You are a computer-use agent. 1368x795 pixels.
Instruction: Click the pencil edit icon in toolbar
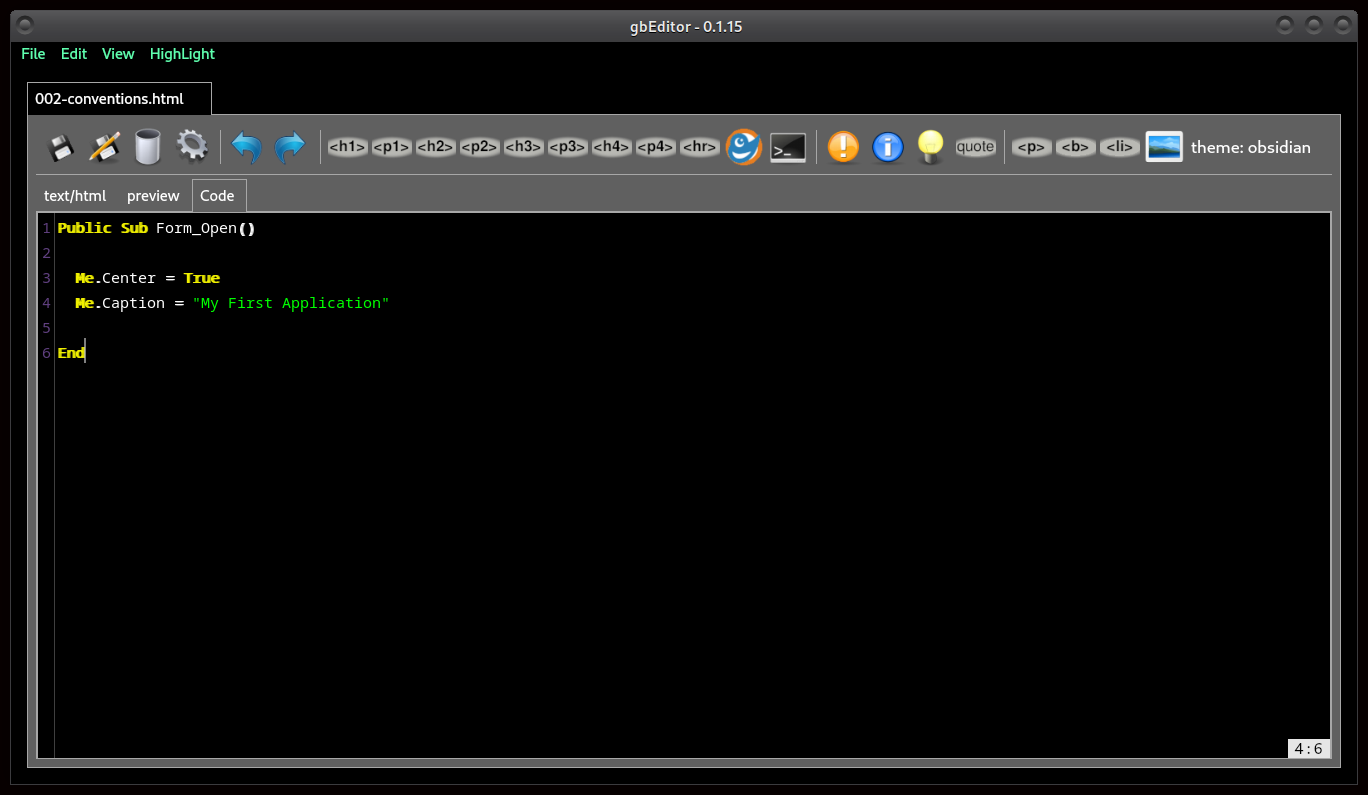click(104, 147)
